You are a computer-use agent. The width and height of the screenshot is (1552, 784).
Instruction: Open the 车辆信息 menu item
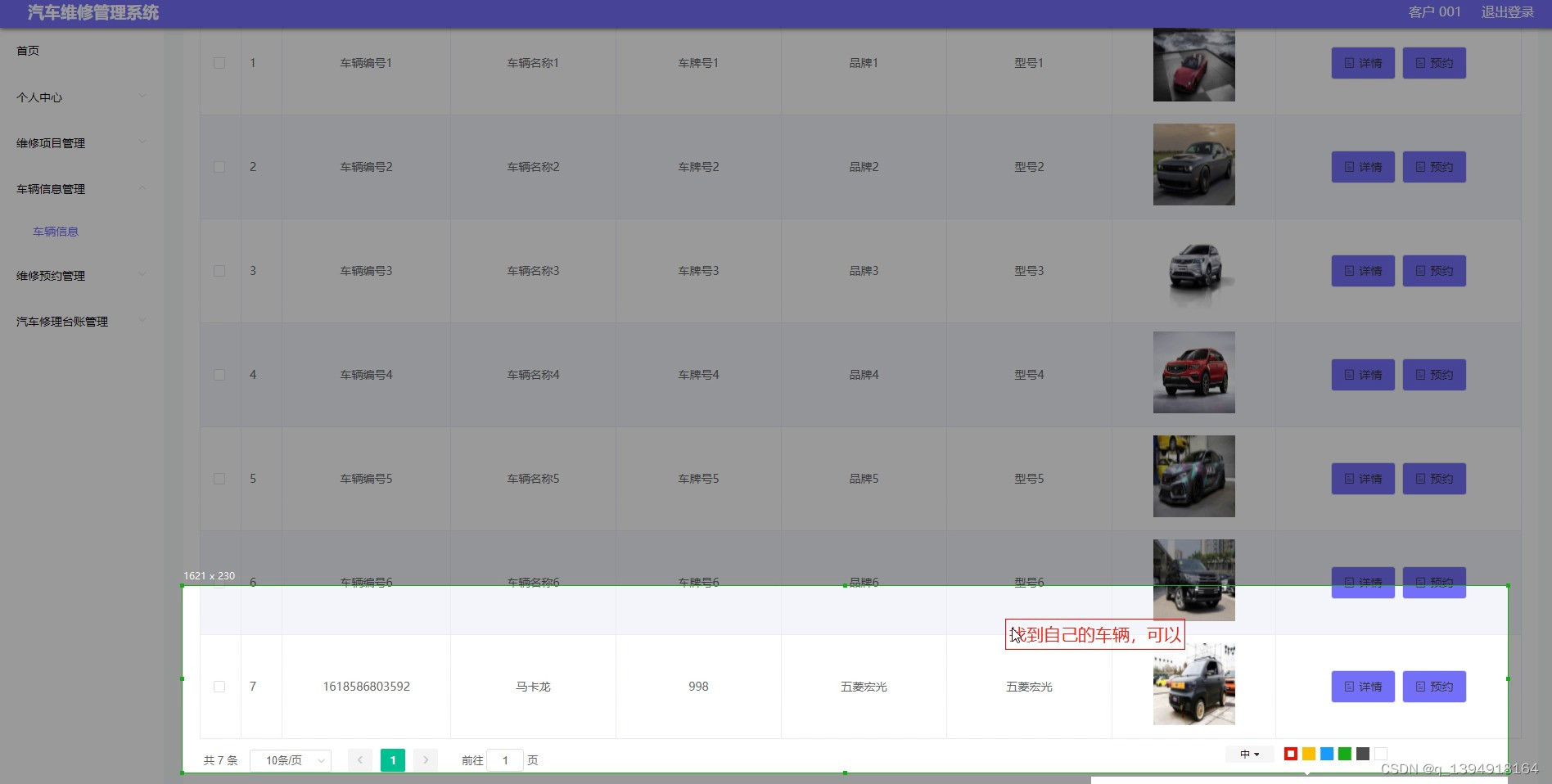pyautogui.click(x=55, y=232)
